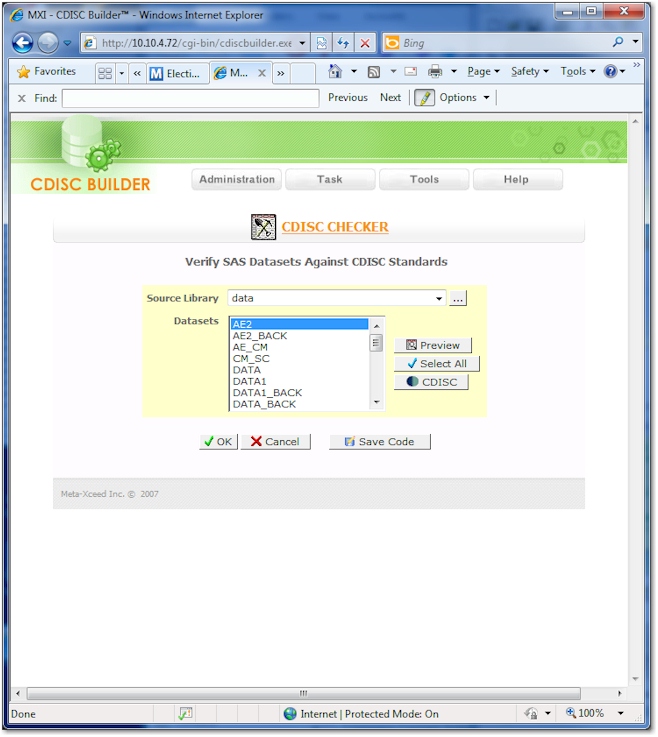Click the status bar popup blocker icon
The image size is (658, 737).
(185, 714)
